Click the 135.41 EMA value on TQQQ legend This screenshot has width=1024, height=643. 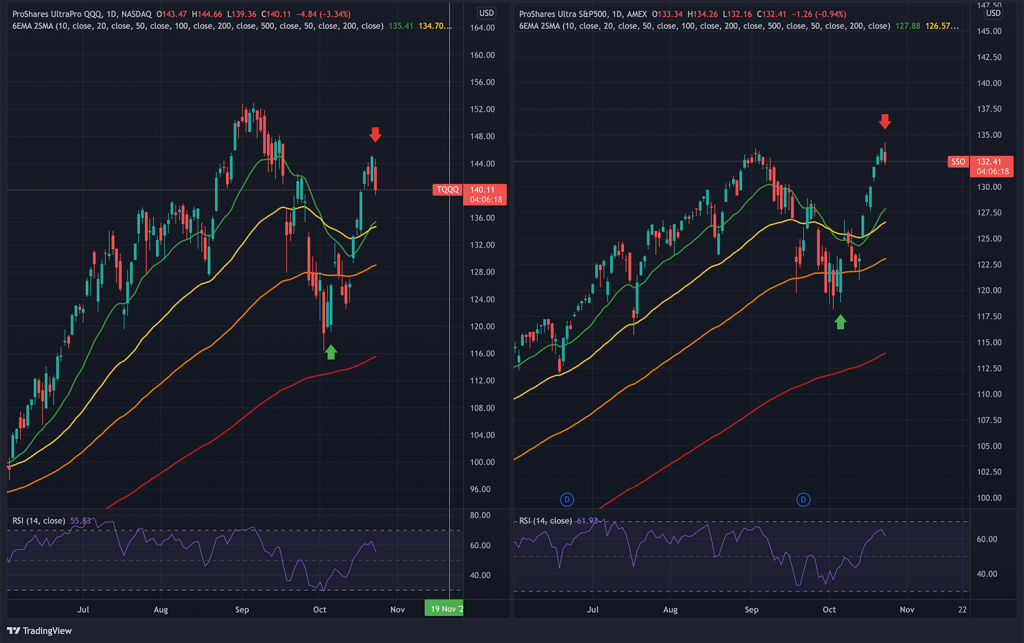[400, 26]
